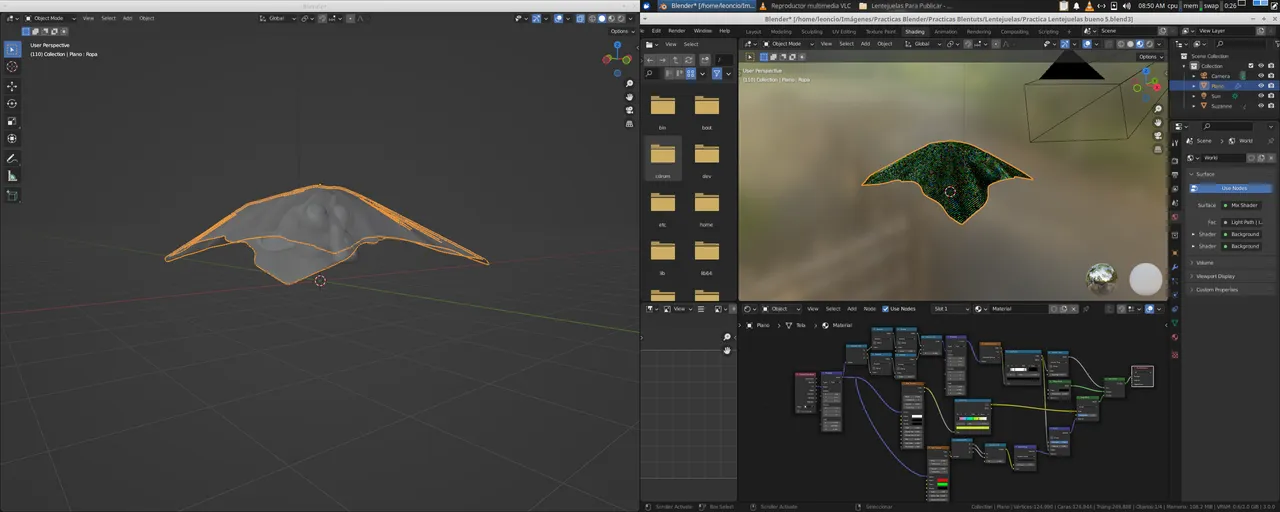Open Slot 1 dropdown in node editor
This screenshot has height=512, width=1280.
click(x=950, y=309)
